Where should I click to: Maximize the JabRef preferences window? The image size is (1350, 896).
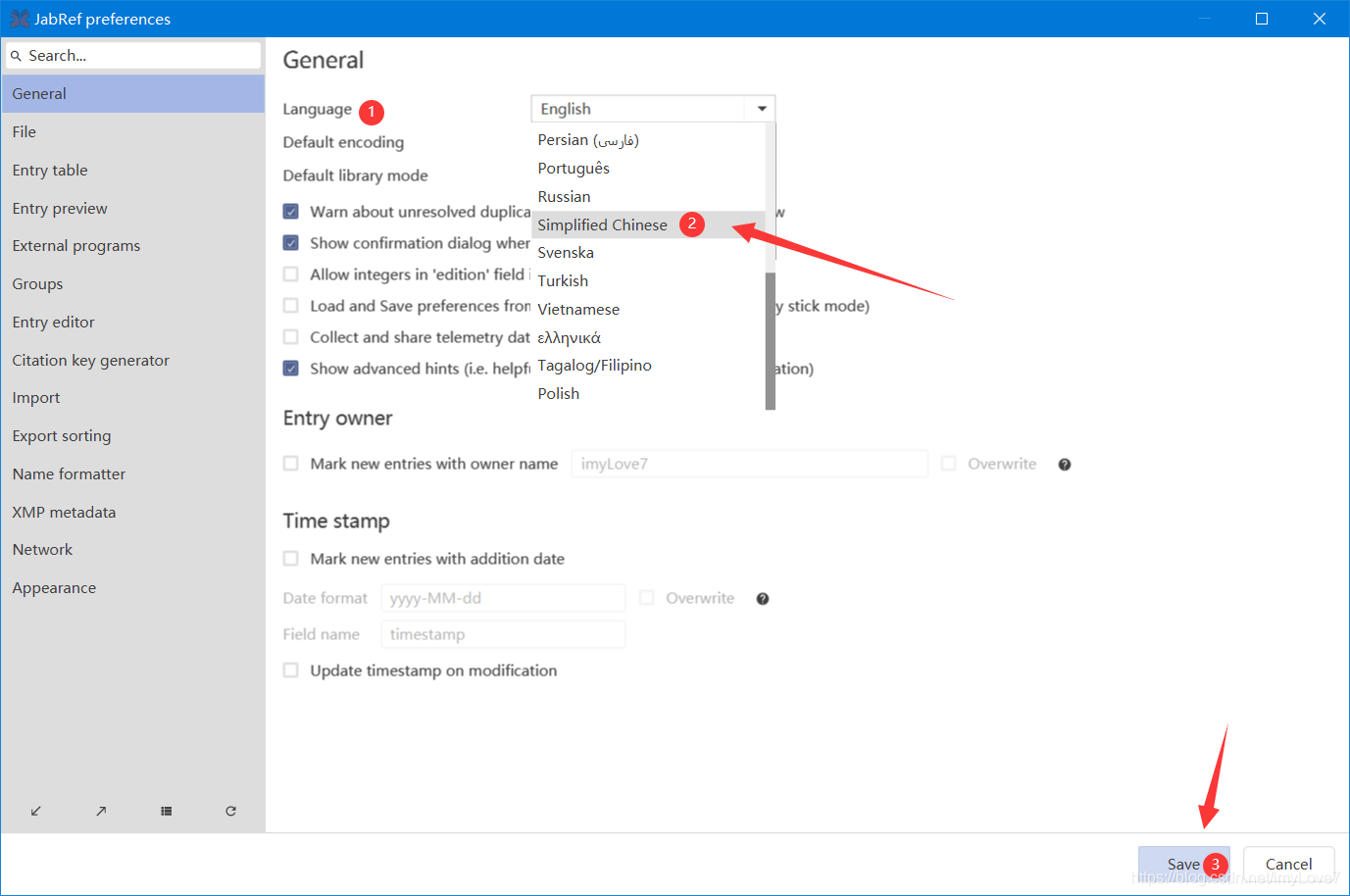tap(1262, 19)
